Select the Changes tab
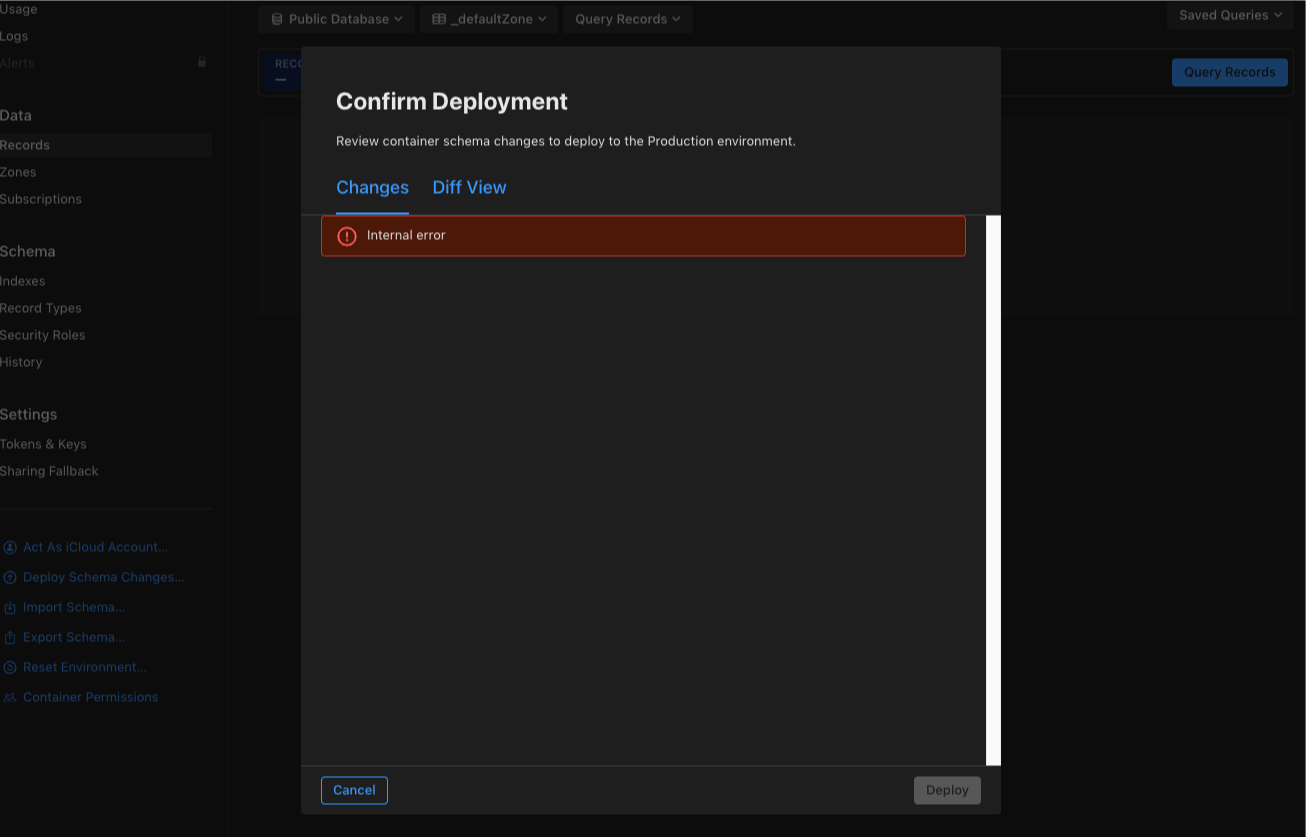This screenshot has width=1306, height=837. (x=372, y=187)
